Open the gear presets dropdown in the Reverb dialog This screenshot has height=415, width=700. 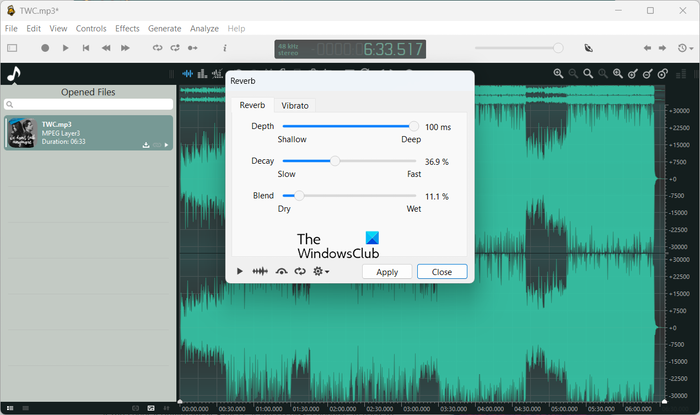[x=321, y=271]
